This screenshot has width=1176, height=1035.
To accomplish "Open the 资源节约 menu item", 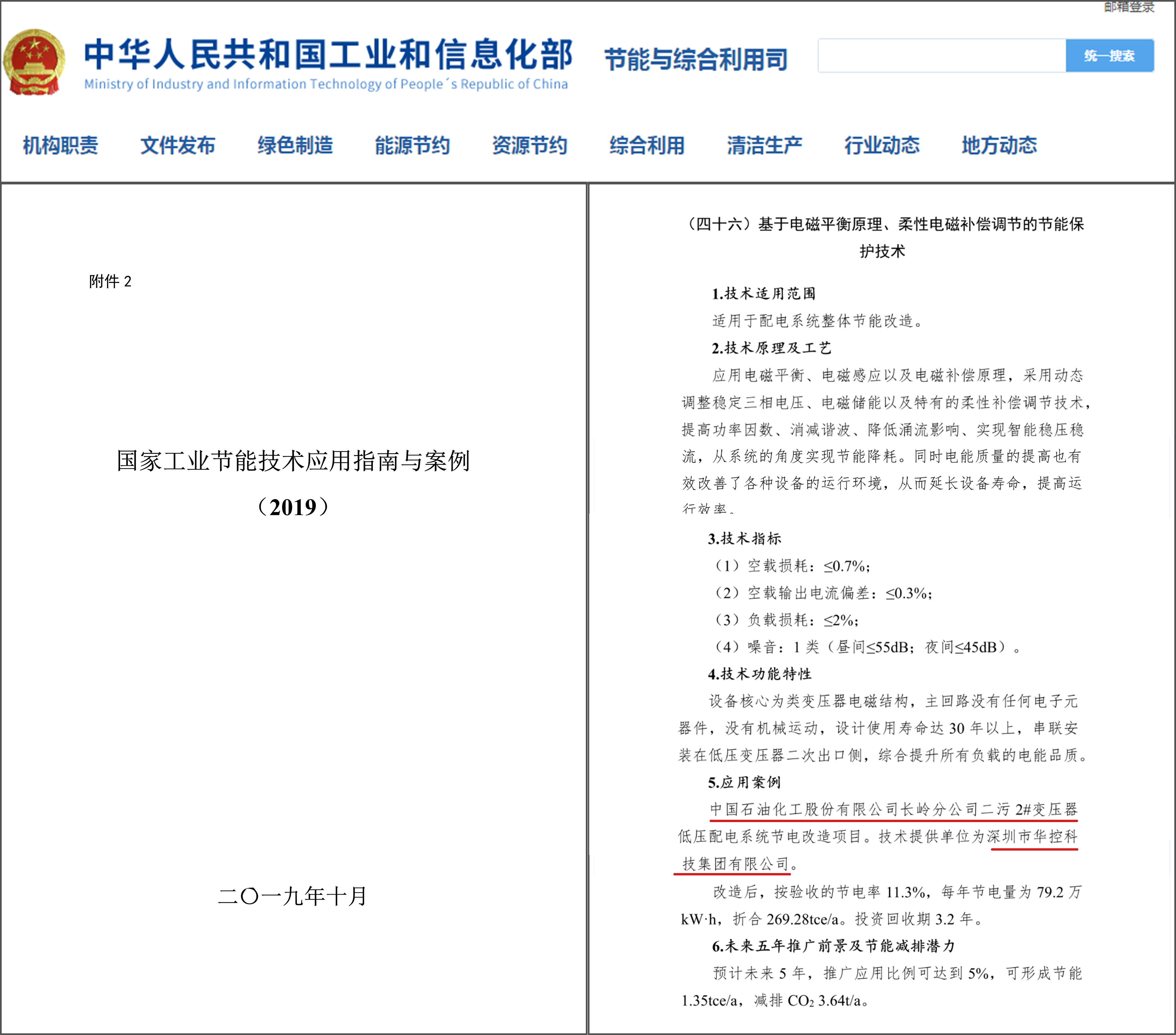I will tap(529, 146).
